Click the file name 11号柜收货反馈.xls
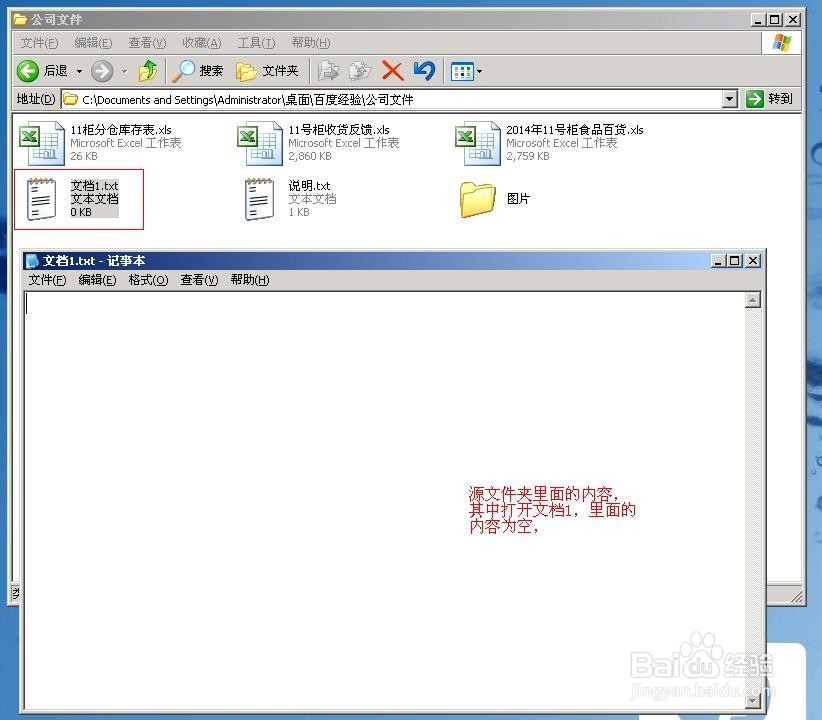The image size is (822, 720). 339,130
